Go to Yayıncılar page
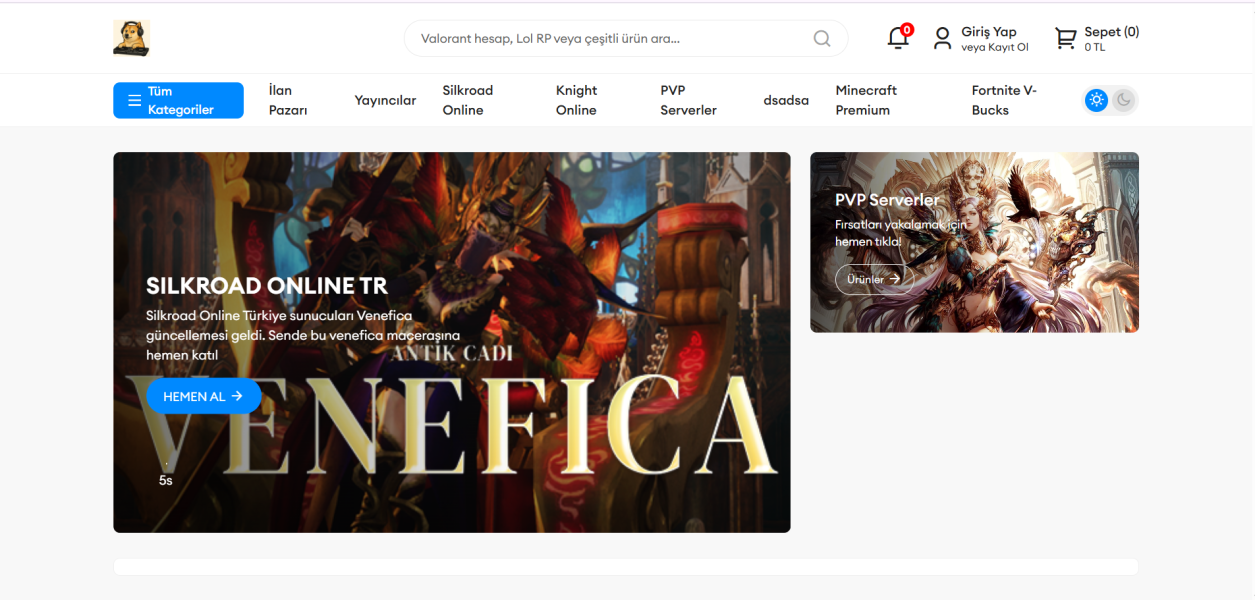The image size is (1255, 600). (x=385, y=100)
